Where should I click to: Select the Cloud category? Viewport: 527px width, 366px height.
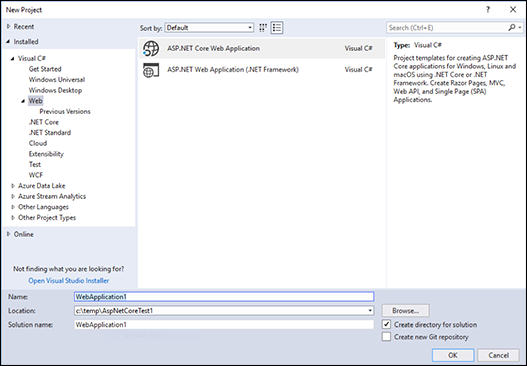tap(38, 143)
